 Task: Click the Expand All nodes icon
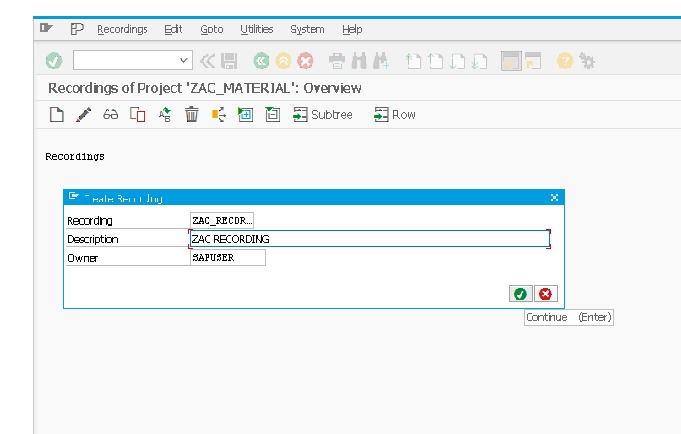coord(245,115)
